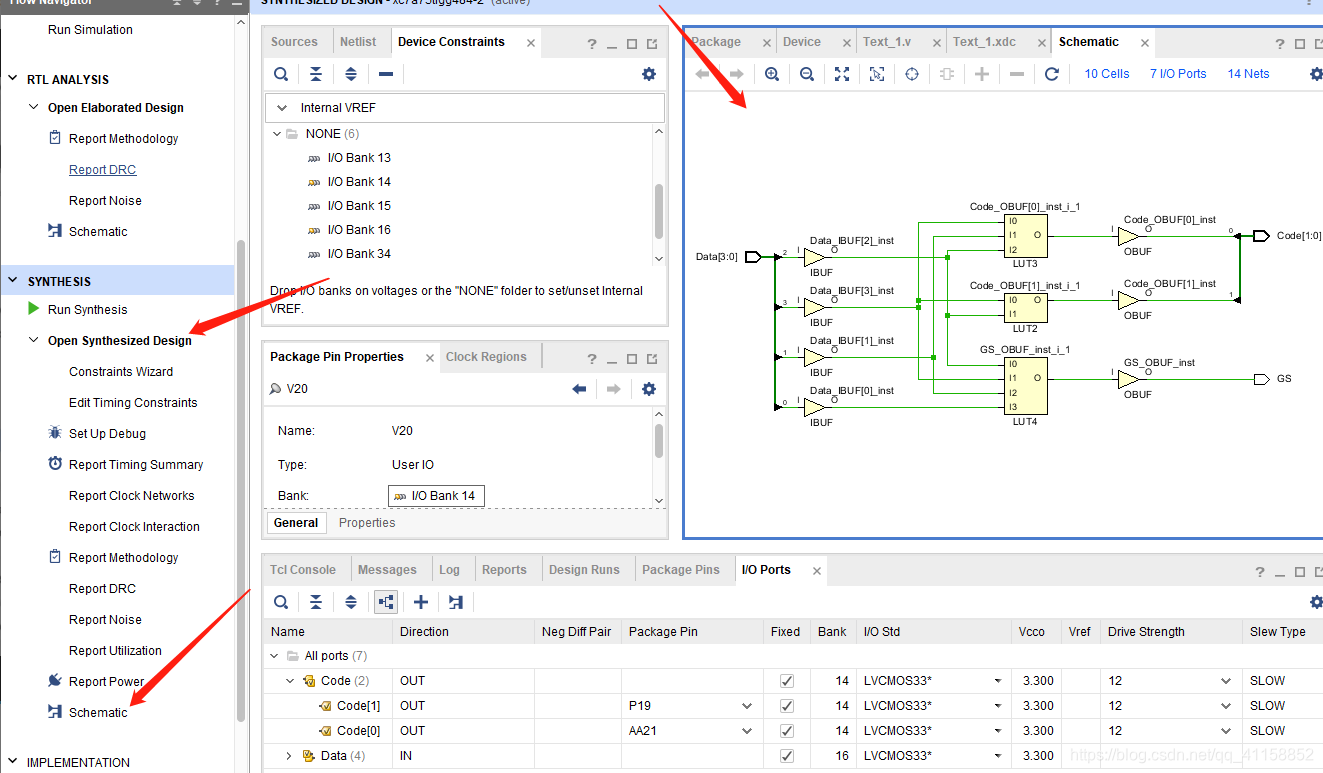Collapse Open Synthesized Design tree
This screenshot has height=773, width=1323.
point(35,341)
